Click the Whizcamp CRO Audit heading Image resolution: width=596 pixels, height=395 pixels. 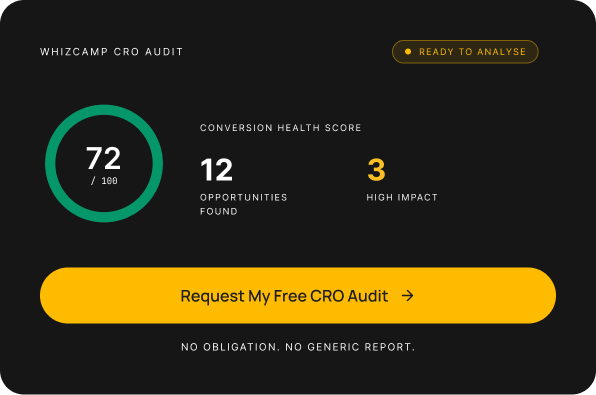[111, 52]
